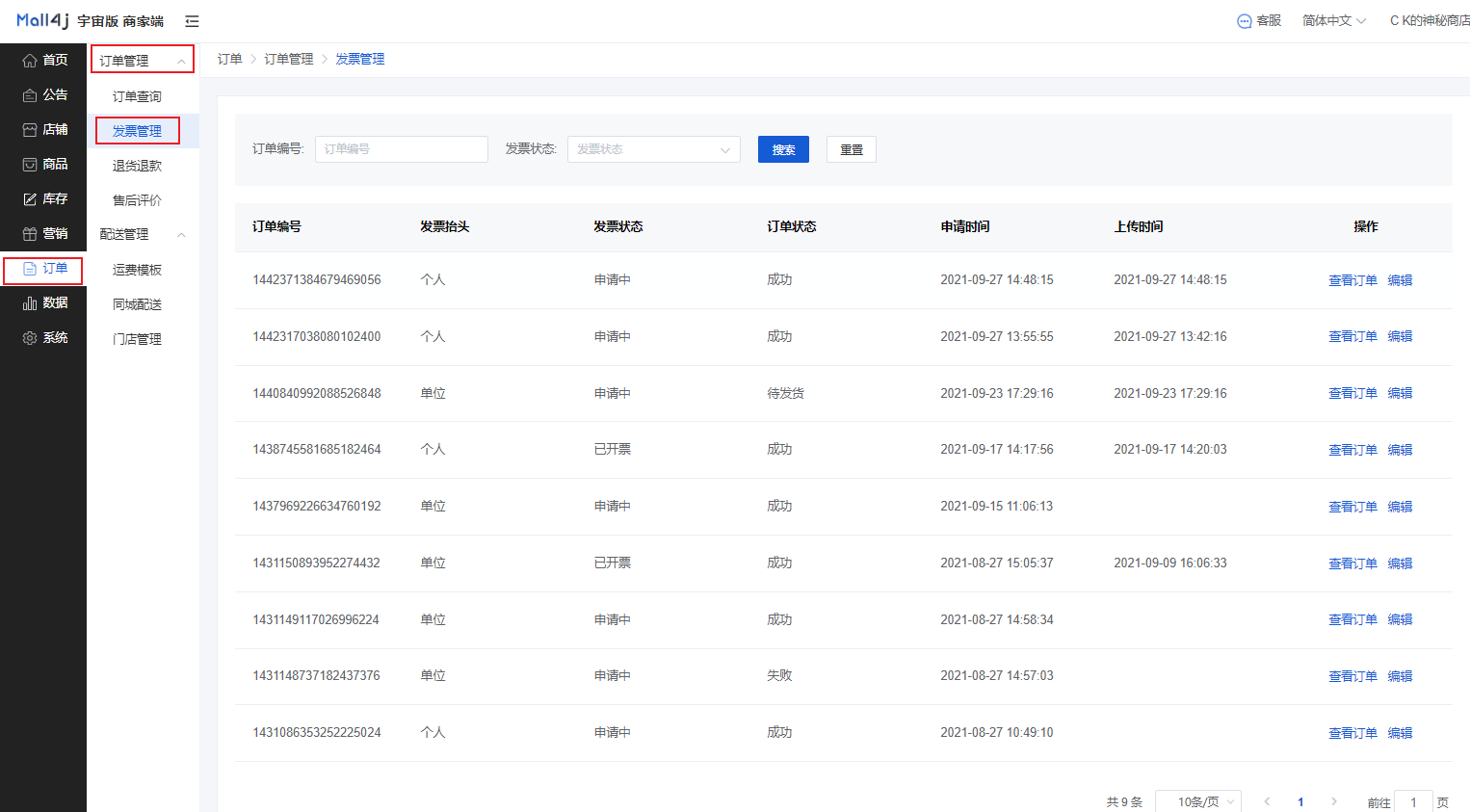Click 查看订单 for order 1442371384679469056

pos(1352,280)
